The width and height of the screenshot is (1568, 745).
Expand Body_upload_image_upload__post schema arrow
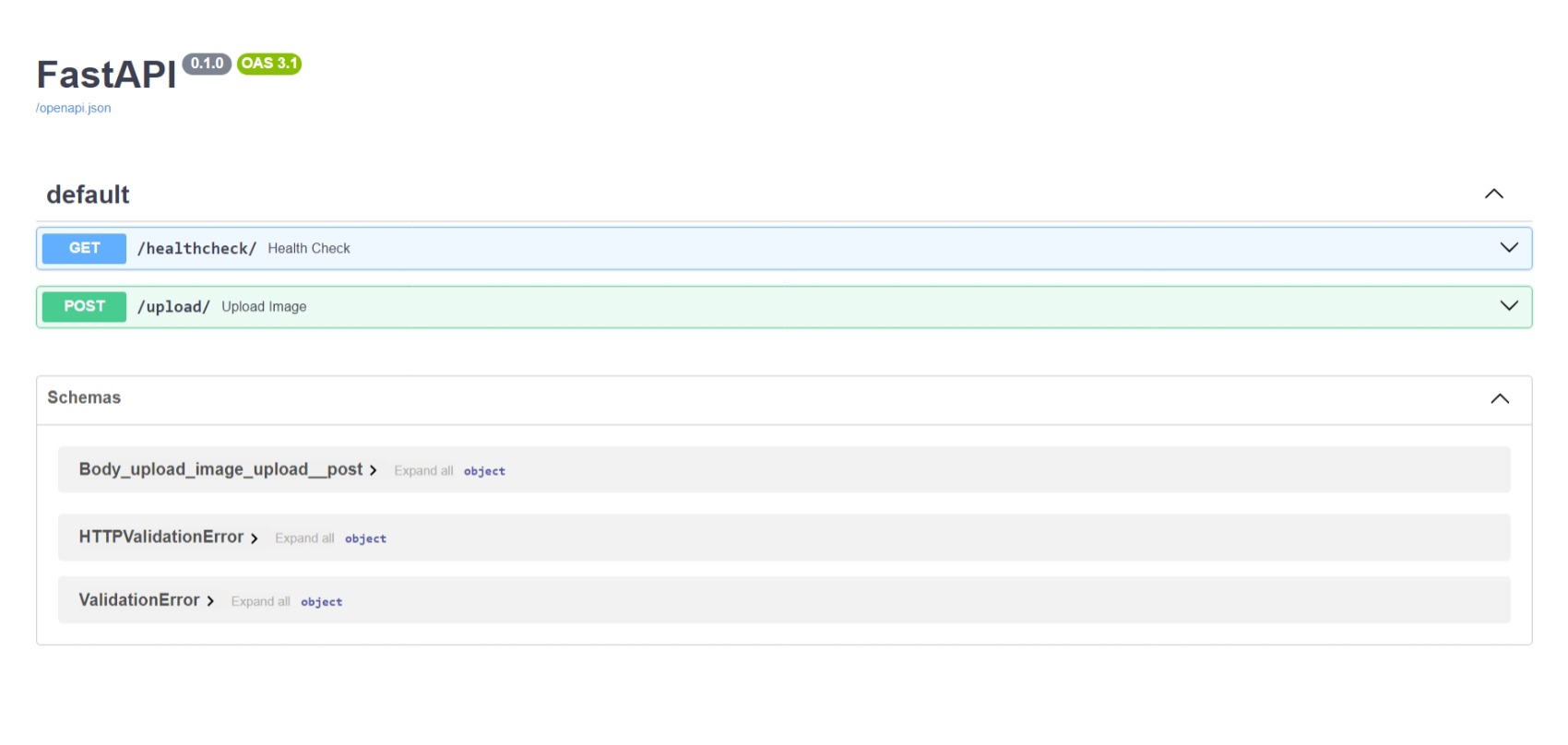tap(373, 470)
